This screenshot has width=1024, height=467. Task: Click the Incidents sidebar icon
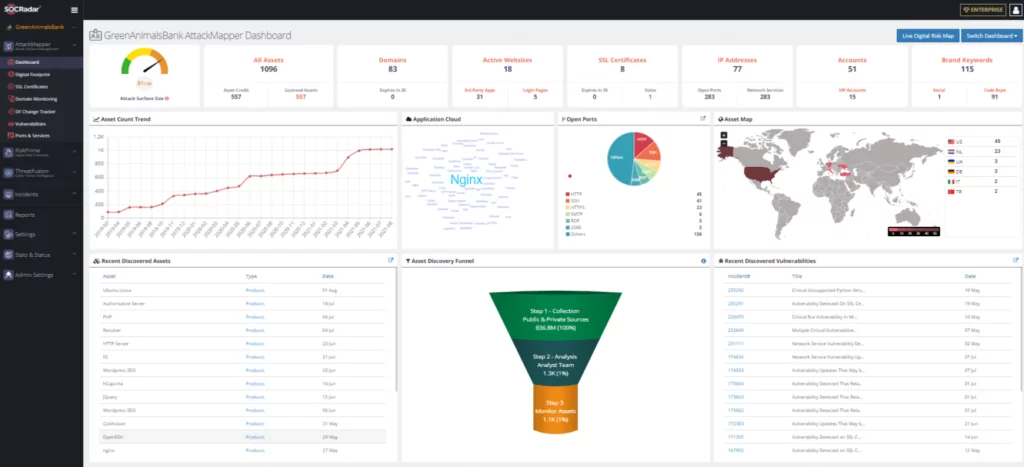[x=8, y=194]
